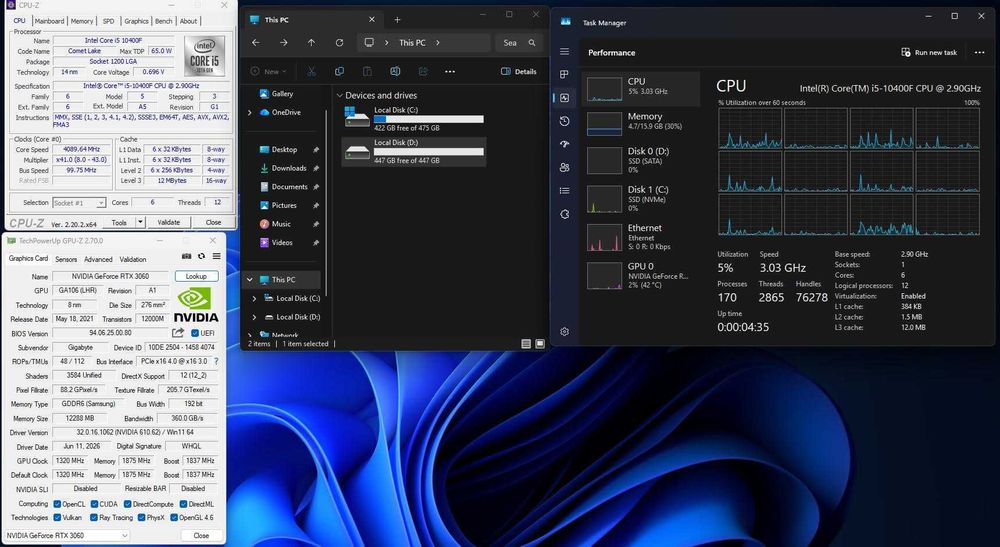The width and height of the screenshot is (1000, 547).
Task: Click Bus Interface question mark test
Action: click(216, 361)
